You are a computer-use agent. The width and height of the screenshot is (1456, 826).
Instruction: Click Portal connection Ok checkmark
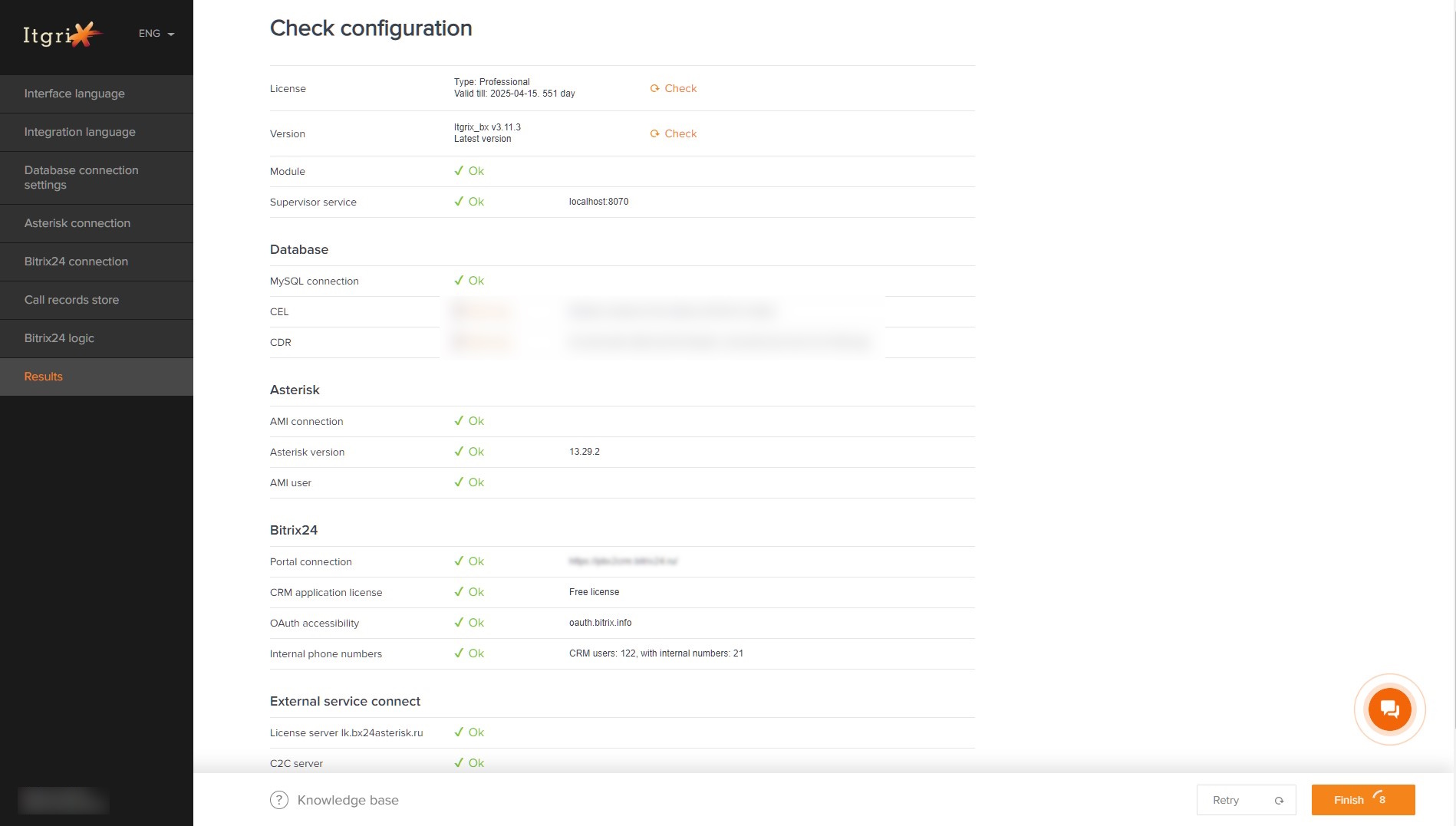click(459, 561)
